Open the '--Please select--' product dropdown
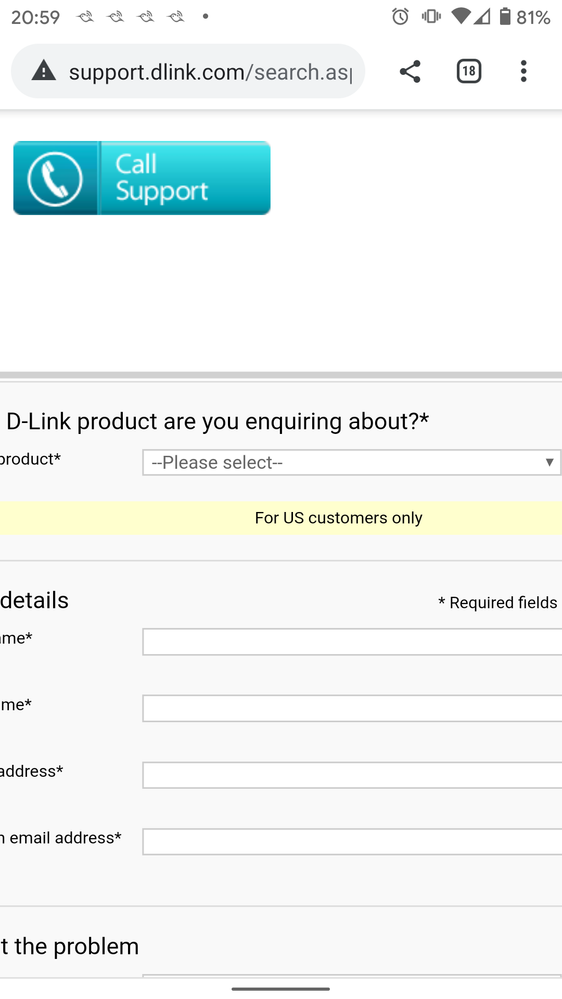 click(351, 463)
